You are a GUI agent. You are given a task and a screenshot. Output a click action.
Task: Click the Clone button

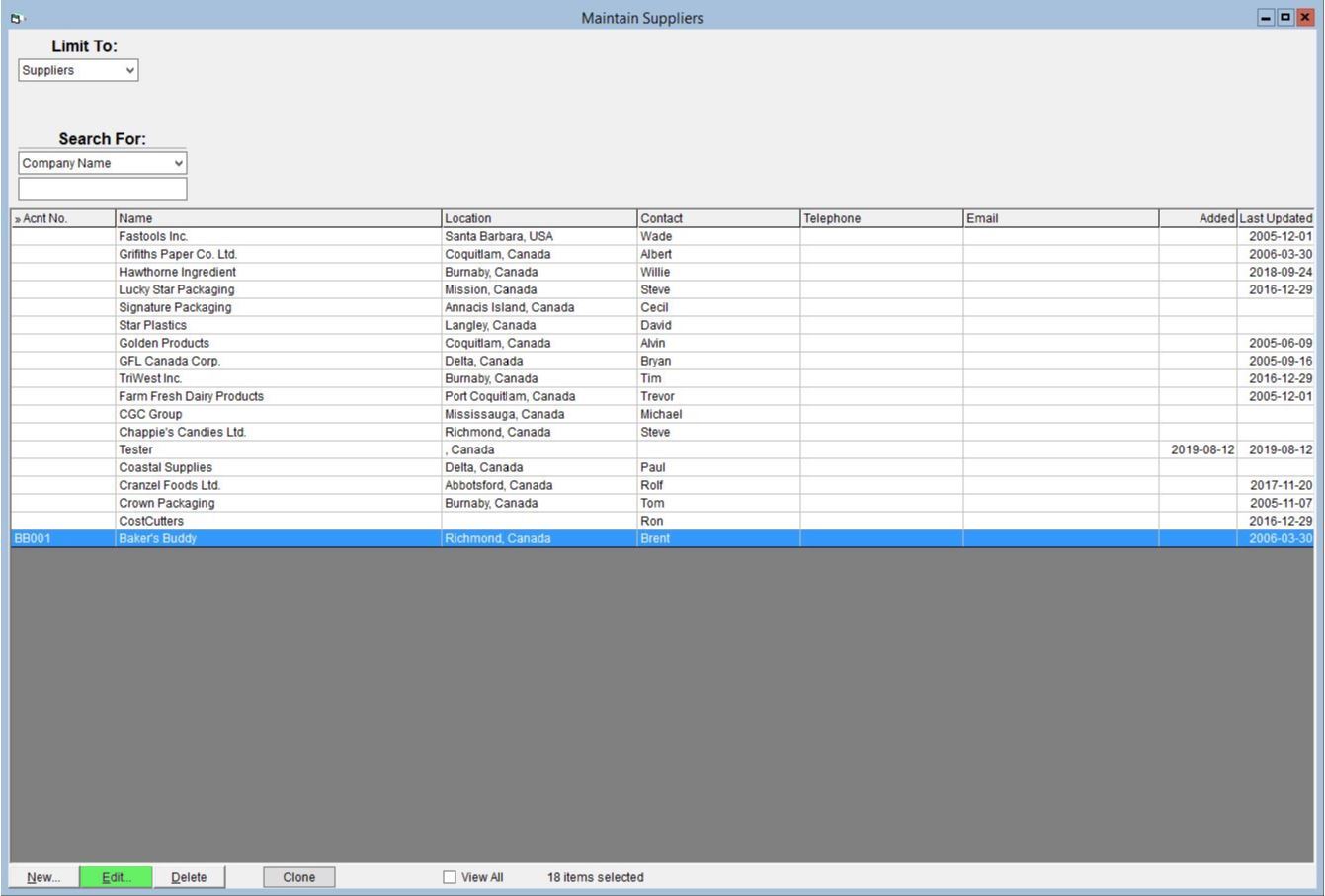pyautogui.click(x=299, y=877)
